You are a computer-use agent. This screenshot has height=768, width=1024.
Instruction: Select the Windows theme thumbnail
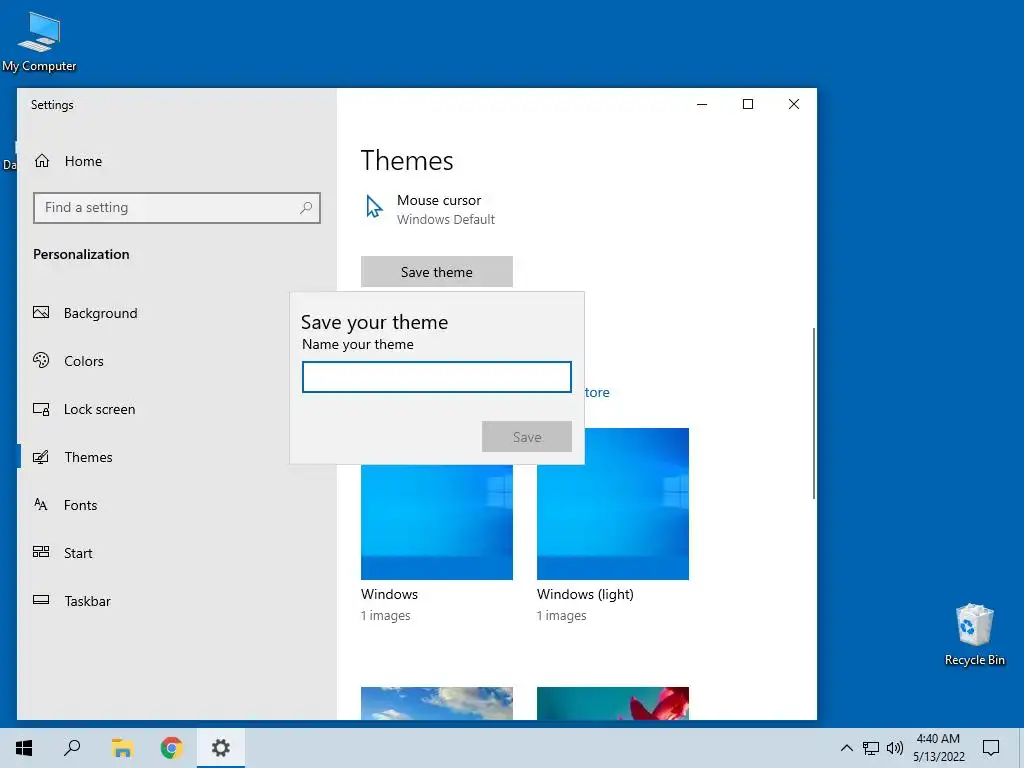(437, 522)
